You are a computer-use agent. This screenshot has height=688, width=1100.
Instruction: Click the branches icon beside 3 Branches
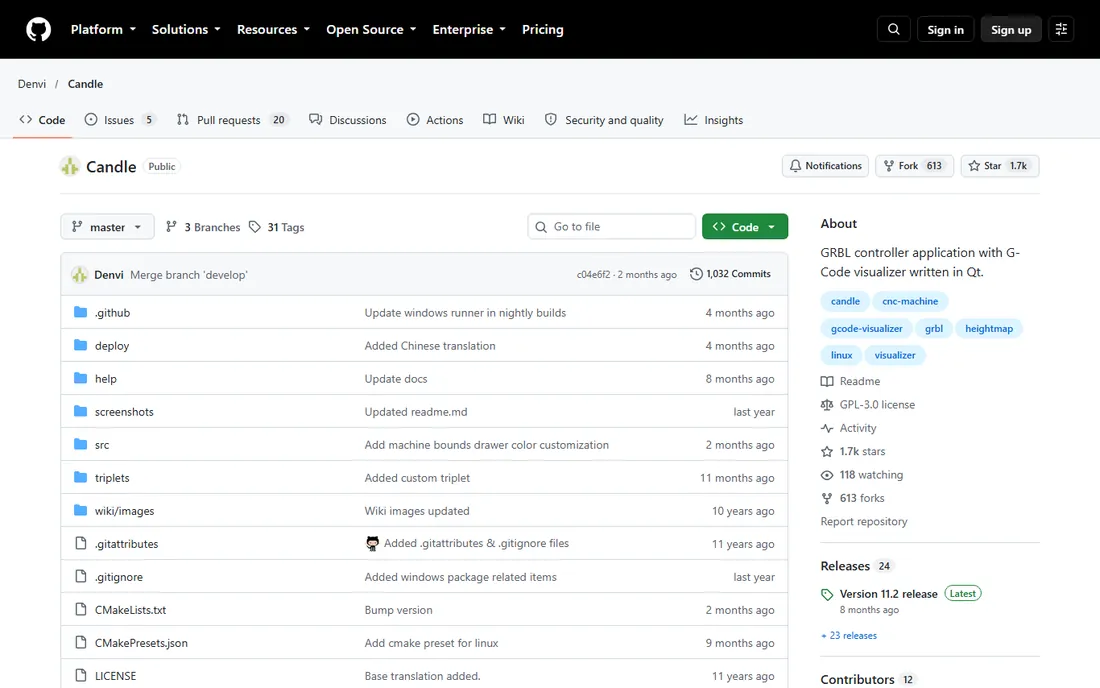tap(171, 227)
